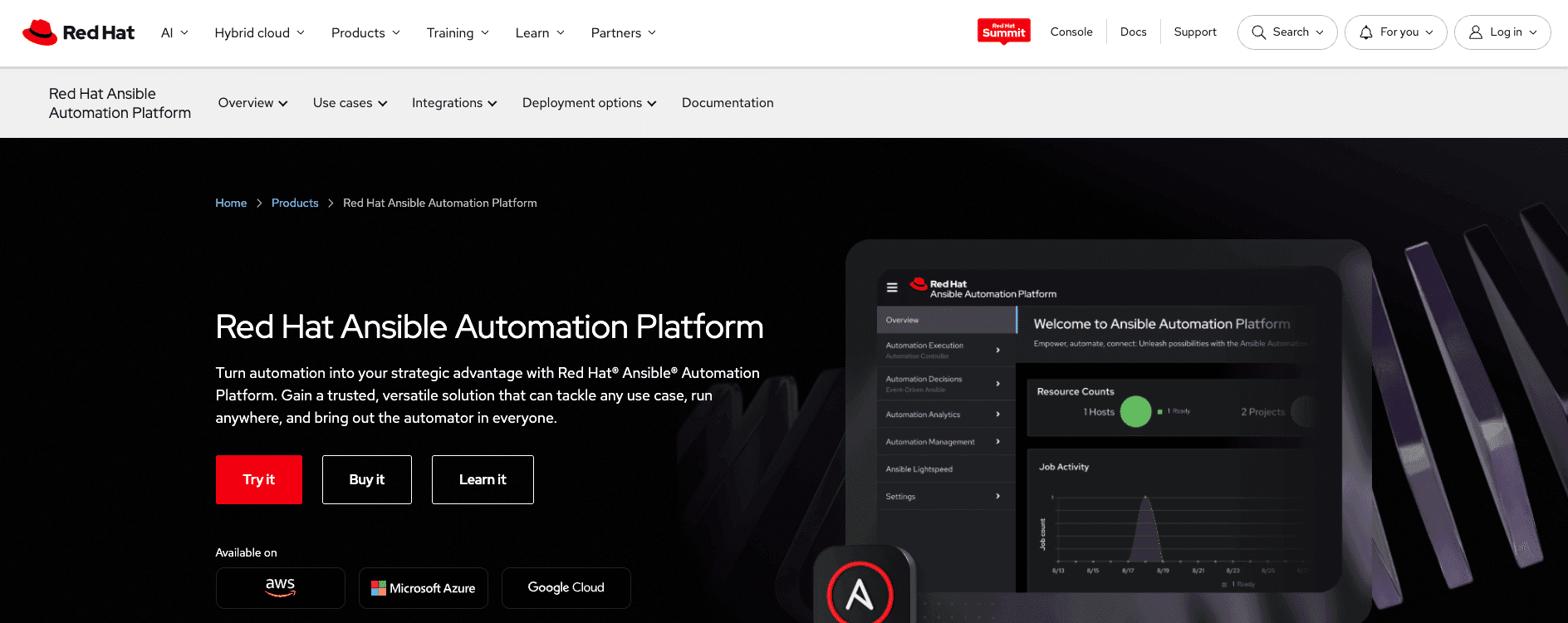Open the Deployment options dropdown
The height and width of the screenshot is (623, 1568).
click(590, 103)
